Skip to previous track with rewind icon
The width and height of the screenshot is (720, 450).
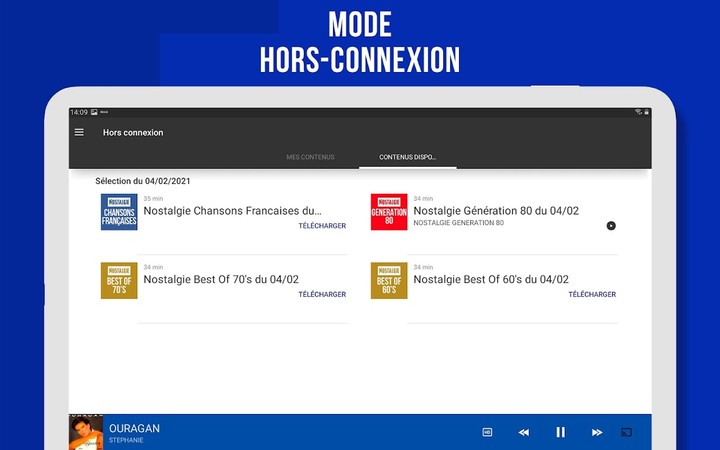click(523, 432)
